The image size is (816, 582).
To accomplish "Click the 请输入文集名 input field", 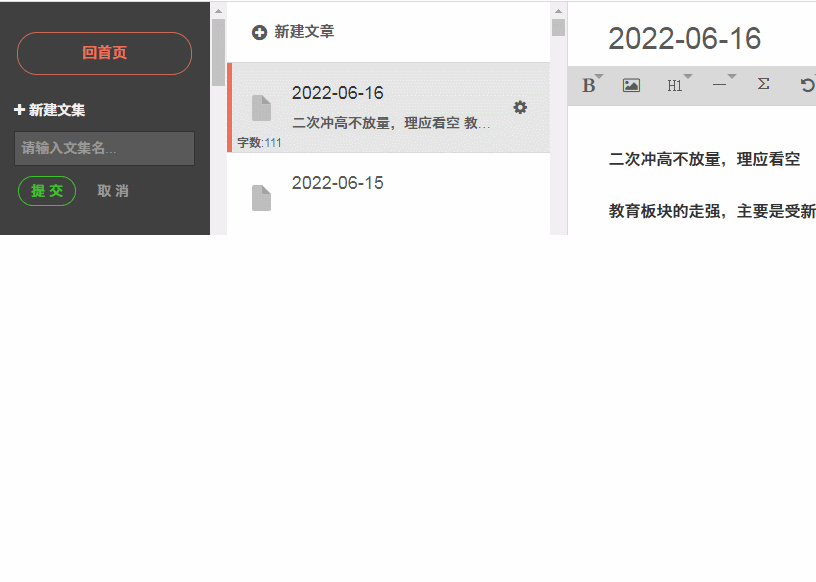I will click(x=105, y=148).
